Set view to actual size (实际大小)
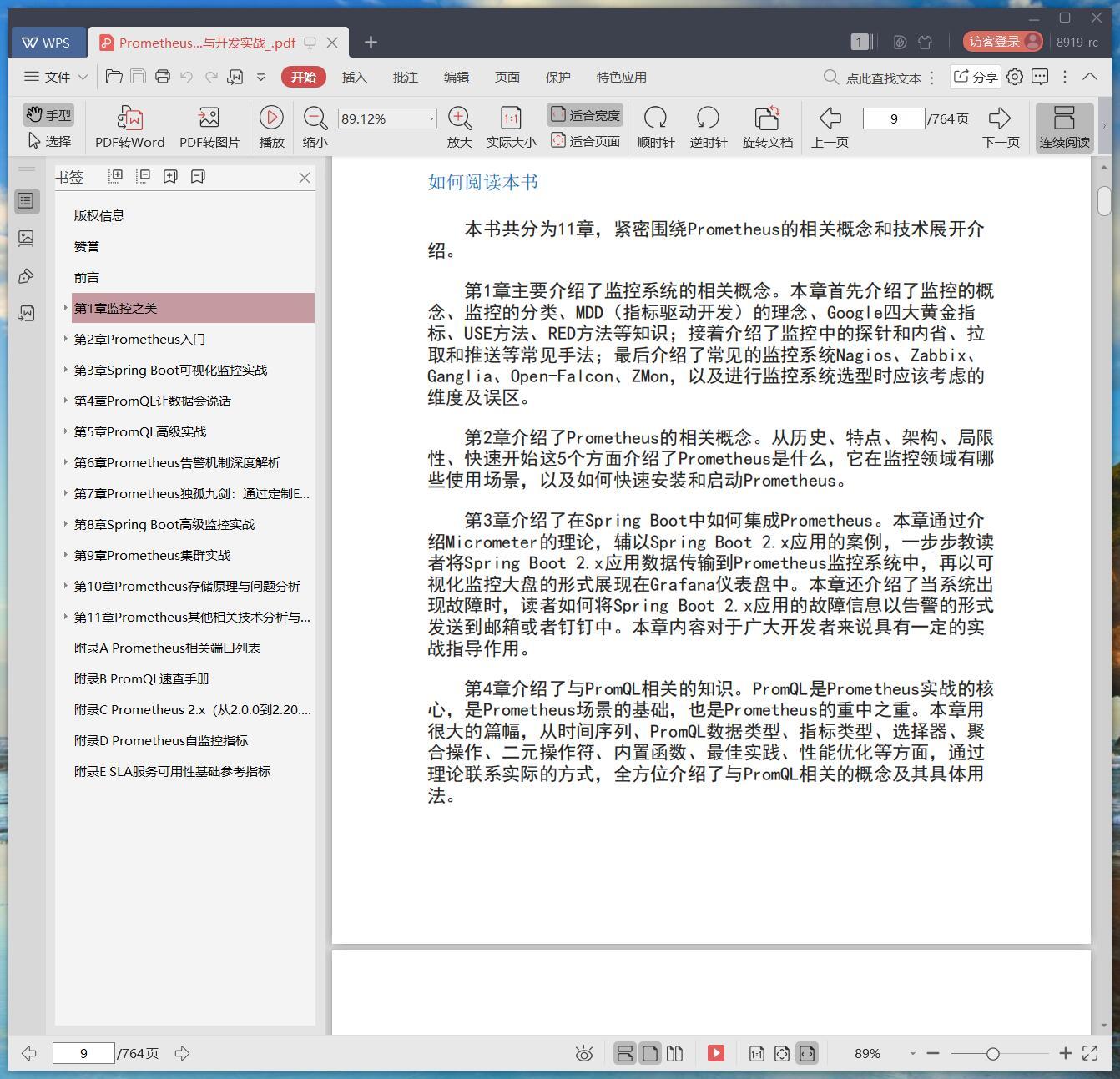The height and width of the screenshot is (1079, 1120). click(511, 128)
